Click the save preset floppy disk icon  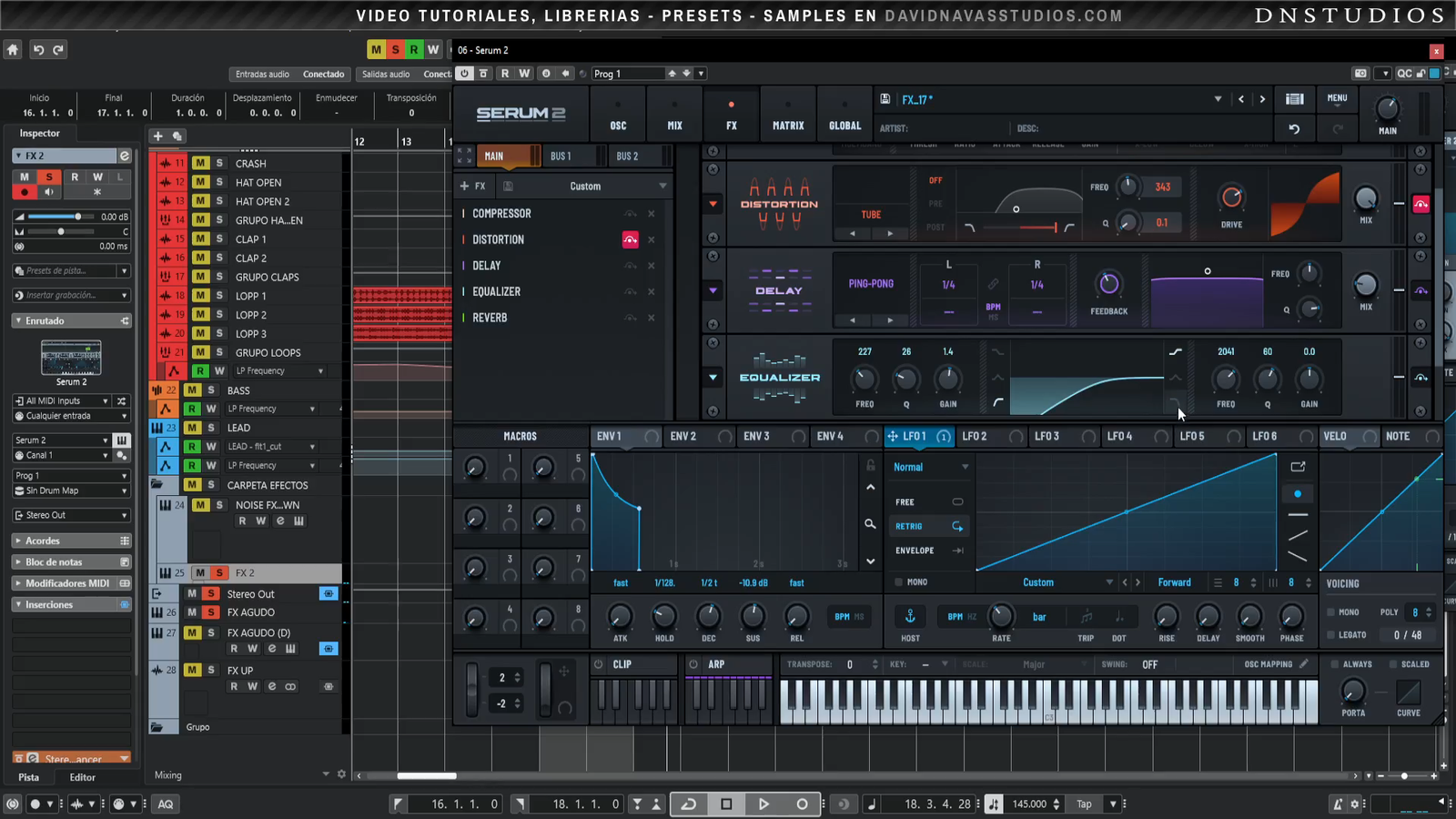[x=885, y=99]
